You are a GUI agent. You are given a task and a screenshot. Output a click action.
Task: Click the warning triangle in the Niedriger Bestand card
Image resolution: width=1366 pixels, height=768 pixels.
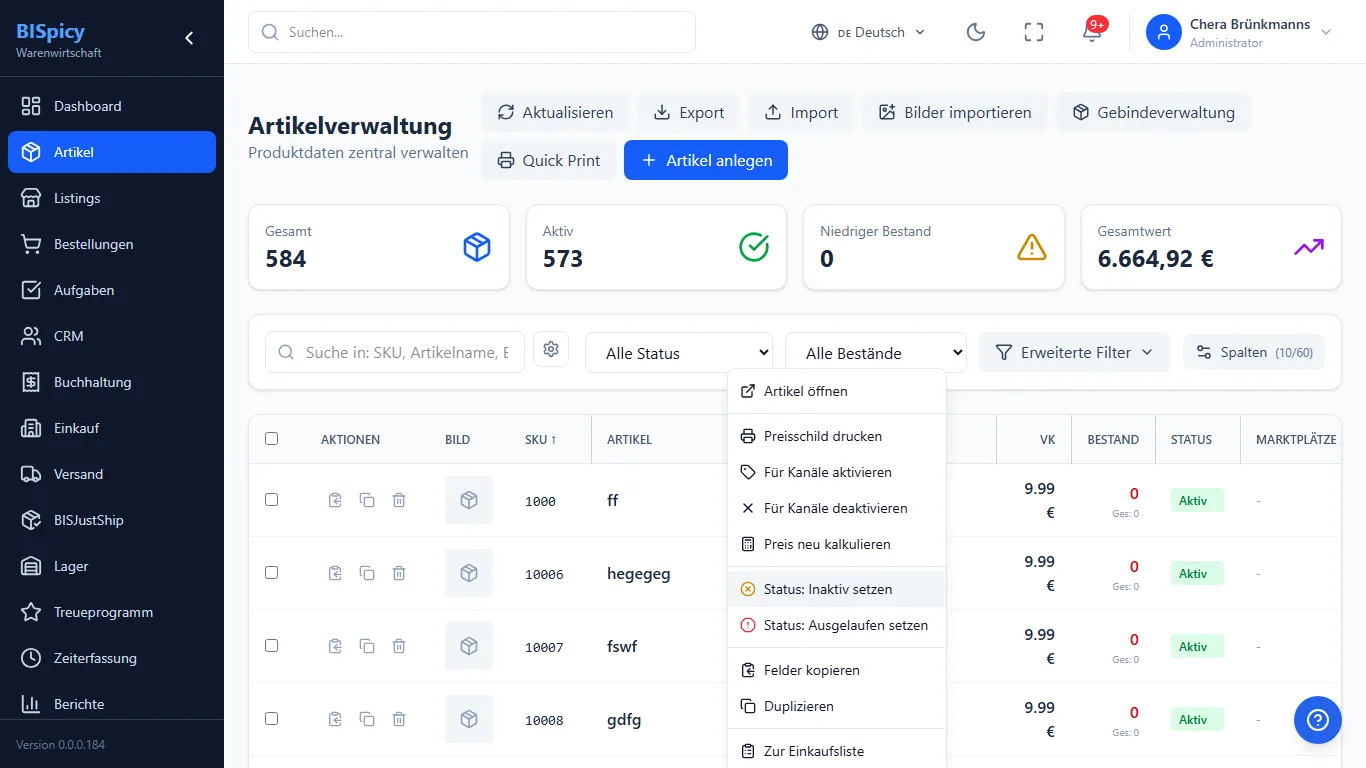pyautogui.click(x=1032, y=247)
